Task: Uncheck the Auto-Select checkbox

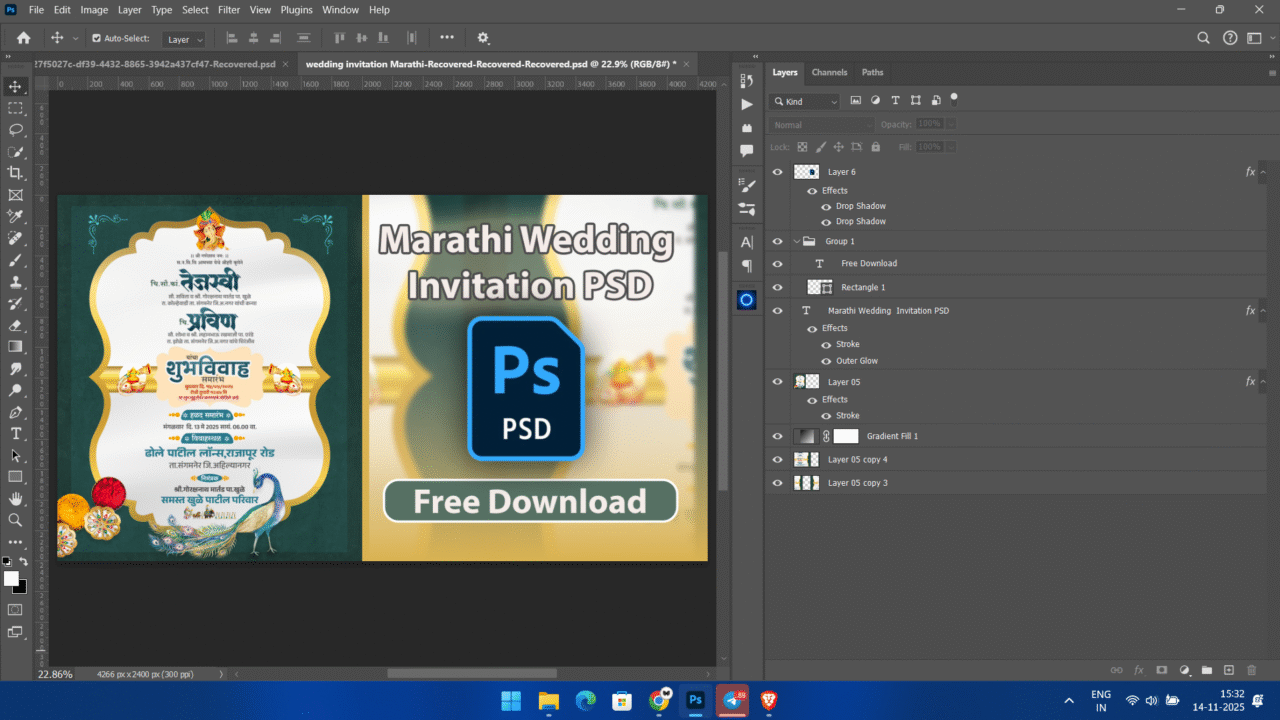Action: coord(96,39)
